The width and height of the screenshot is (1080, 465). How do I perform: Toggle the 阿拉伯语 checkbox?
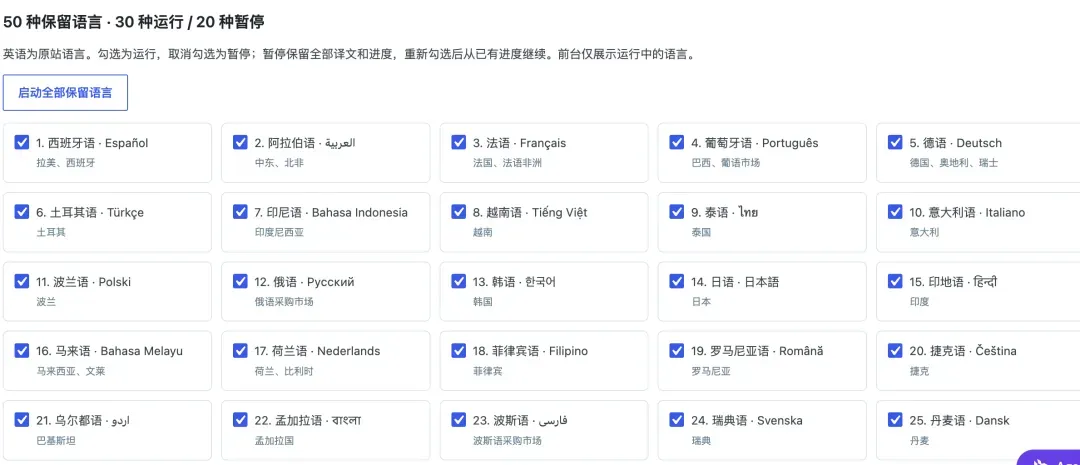click(240, 143)
